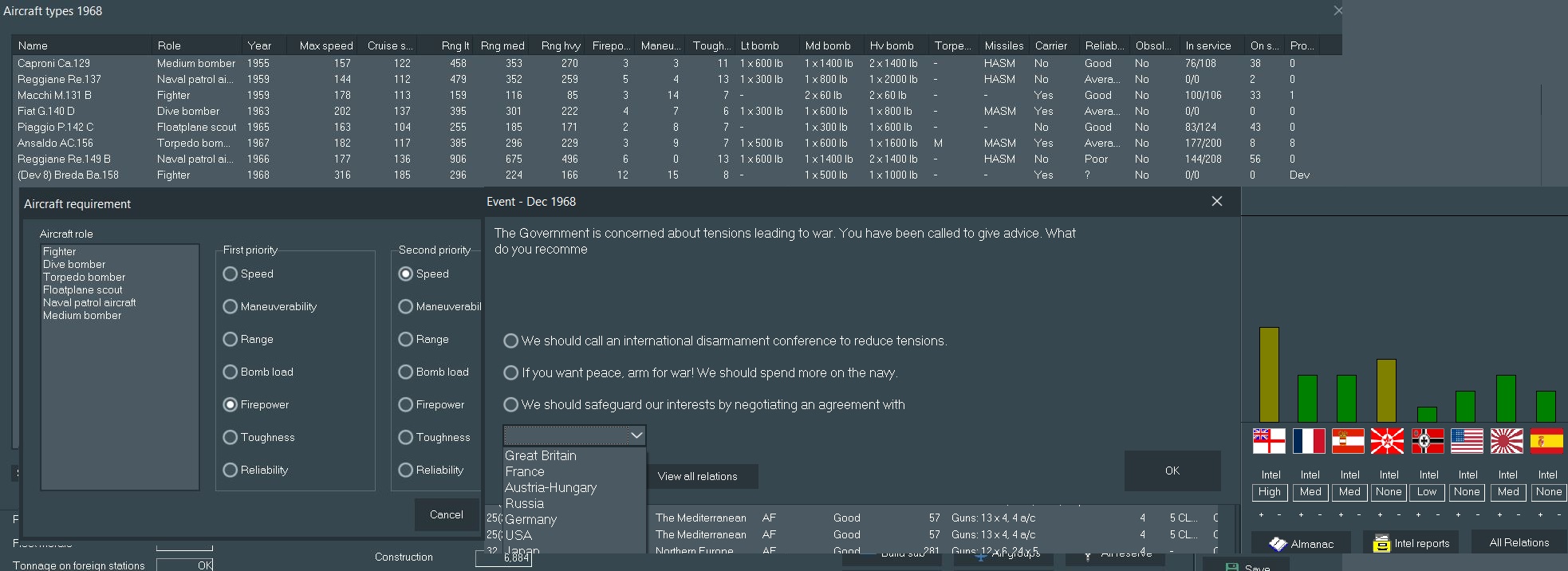Decrease intel on Japan with minus

[1519, 514]
